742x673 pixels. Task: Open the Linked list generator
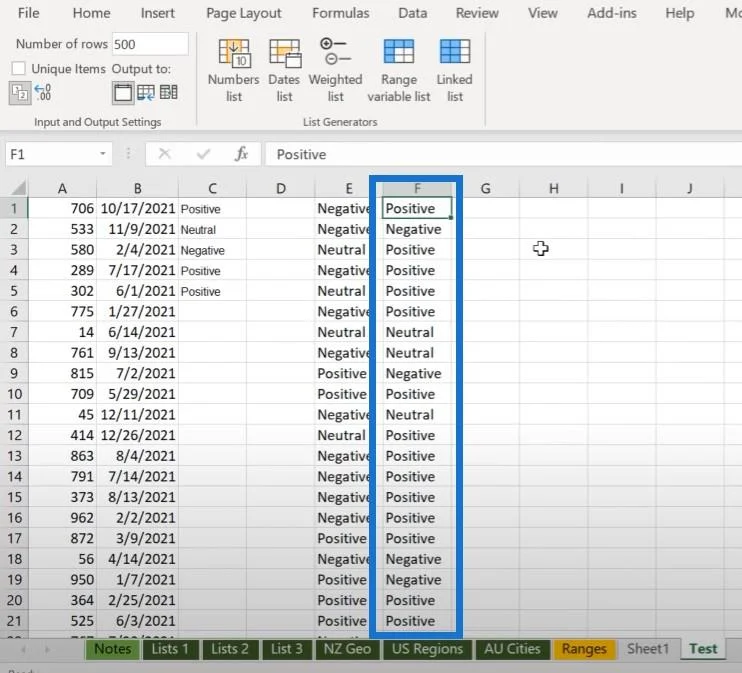455,71
